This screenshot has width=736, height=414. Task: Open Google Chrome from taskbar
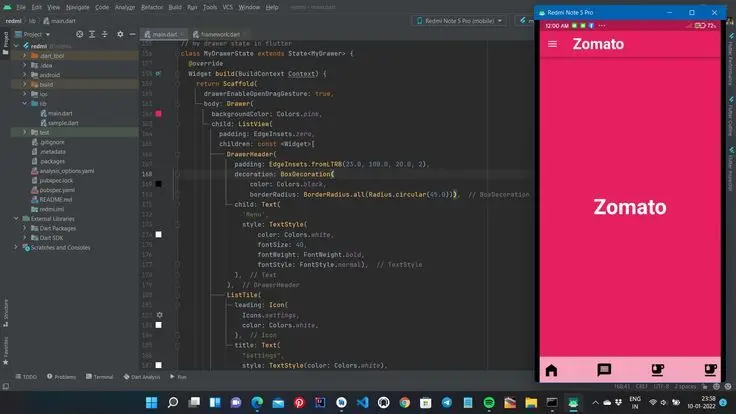pyautogui.click(x=405, y=402)
